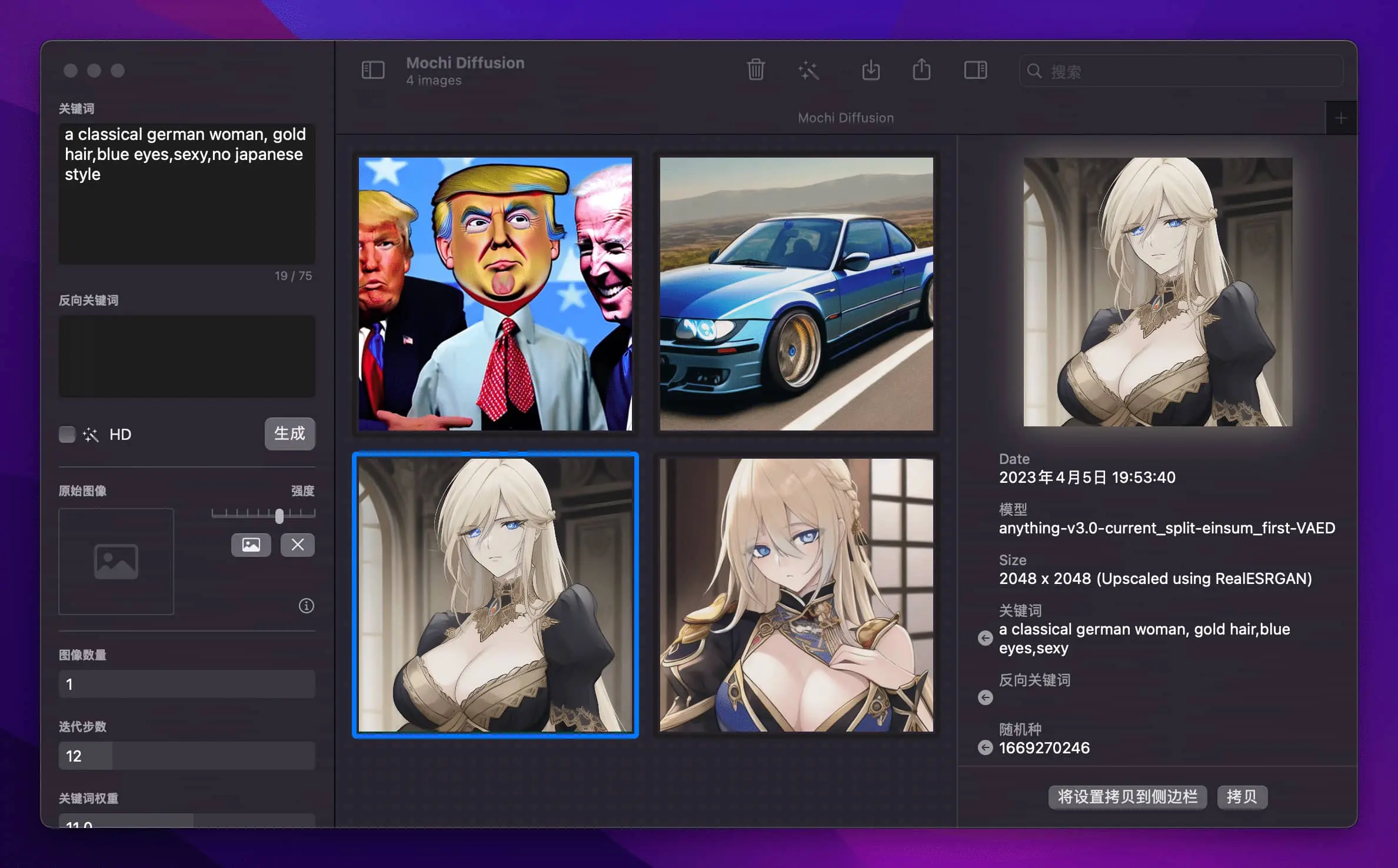Copy 关键词 prompt to sidebar arrow

[985, 638]
